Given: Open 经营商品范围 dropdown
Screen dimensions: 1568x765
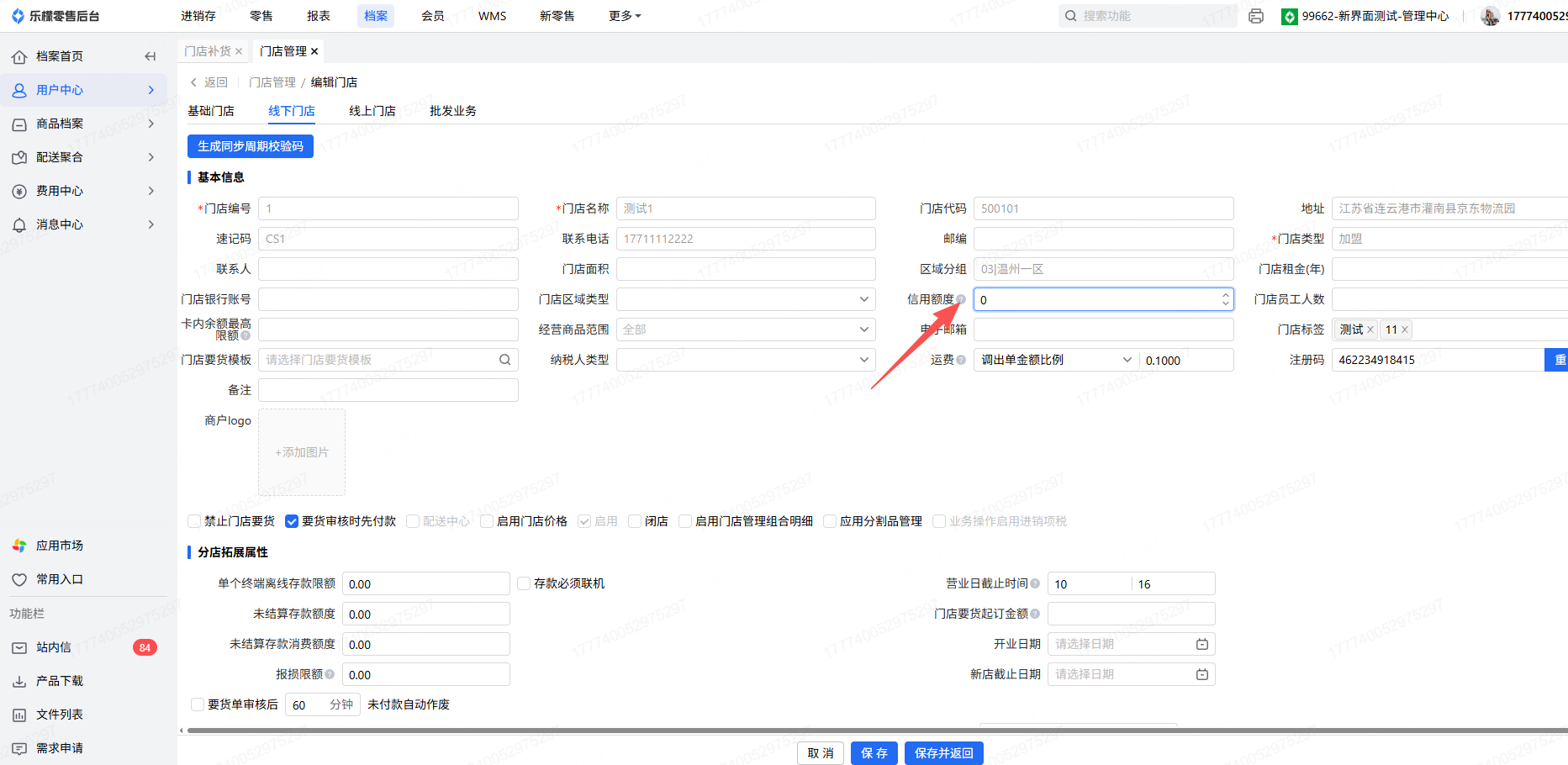Looking at the screenshot, I should 746,330.
